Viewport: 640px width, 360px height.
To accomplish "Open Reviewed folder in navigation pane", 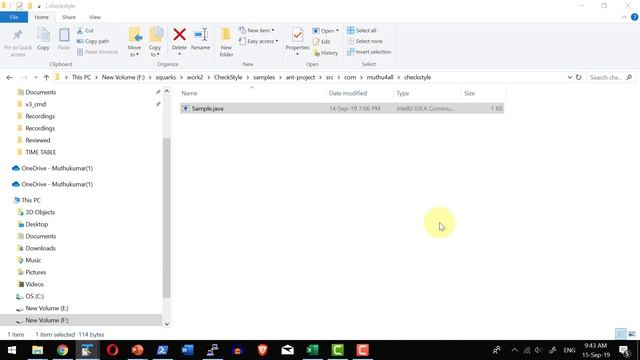I will point(38,140).
